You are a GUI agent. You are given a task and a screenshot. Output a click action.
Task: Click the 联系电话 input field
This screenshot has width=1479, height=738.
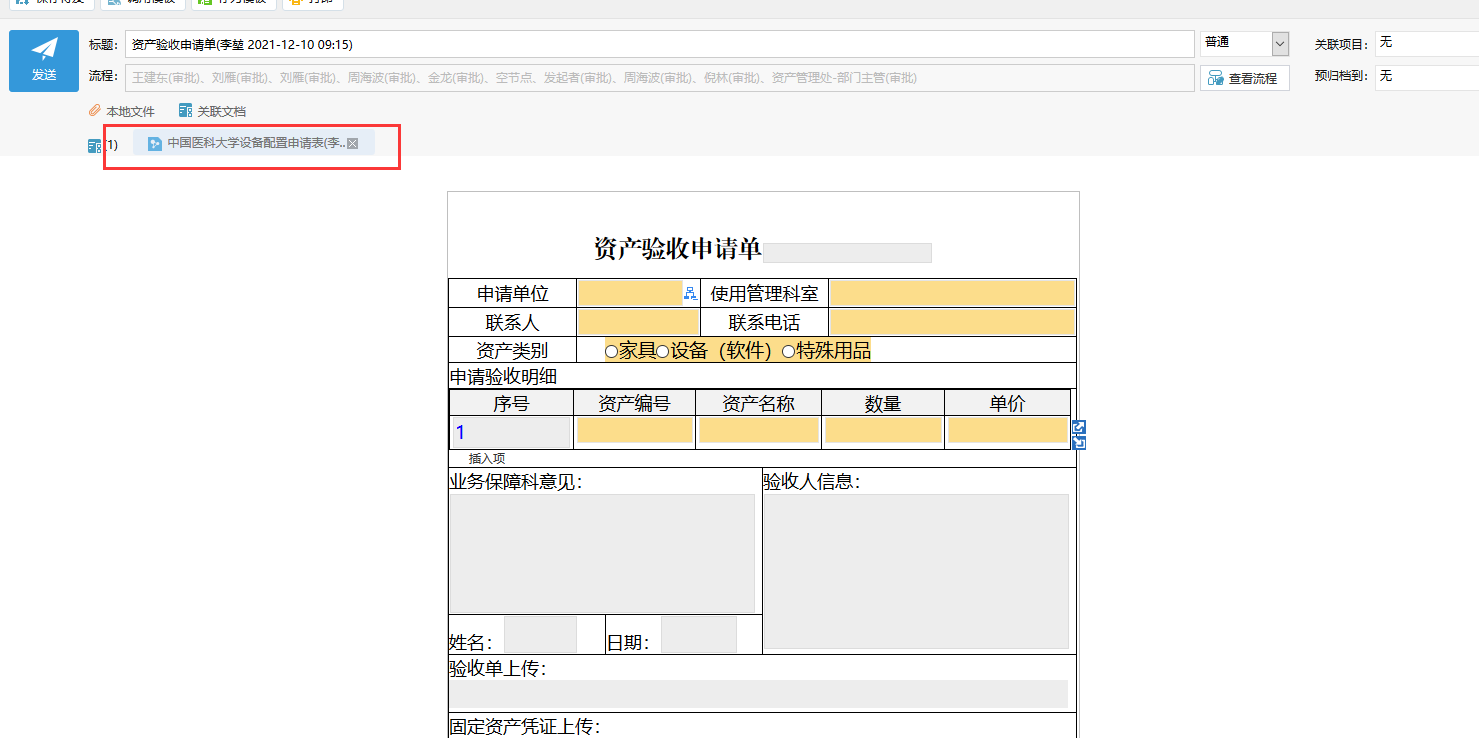point(952,322)
